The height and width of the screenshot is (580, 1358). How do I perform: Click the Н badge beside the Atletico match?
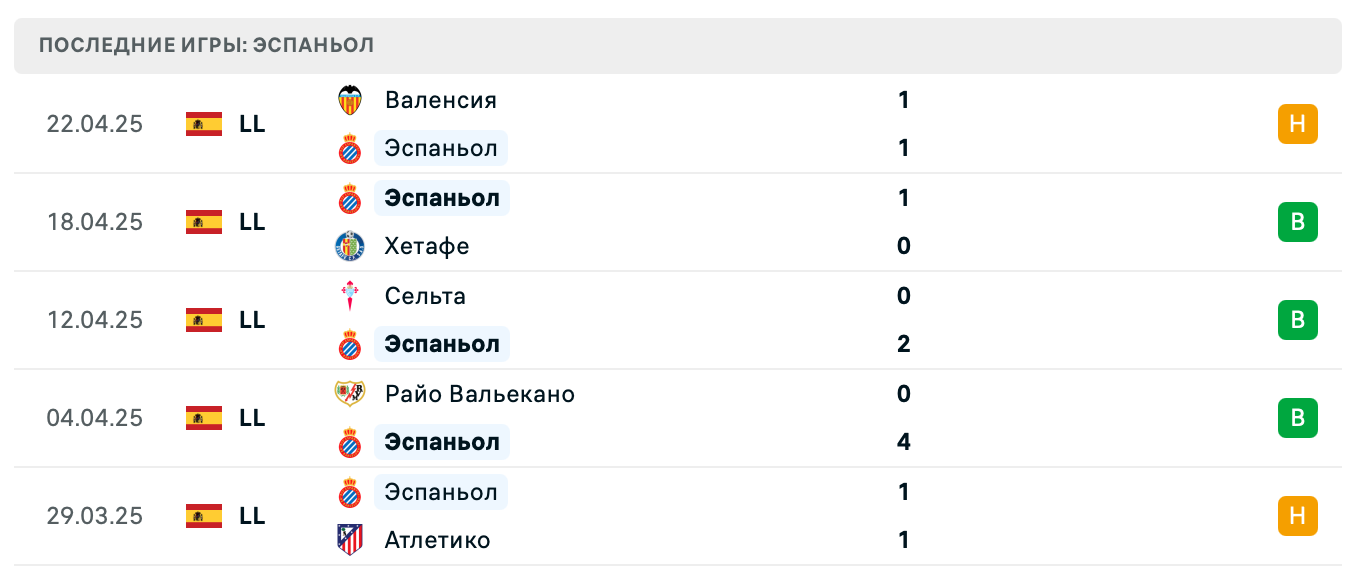click(1298, 516)
